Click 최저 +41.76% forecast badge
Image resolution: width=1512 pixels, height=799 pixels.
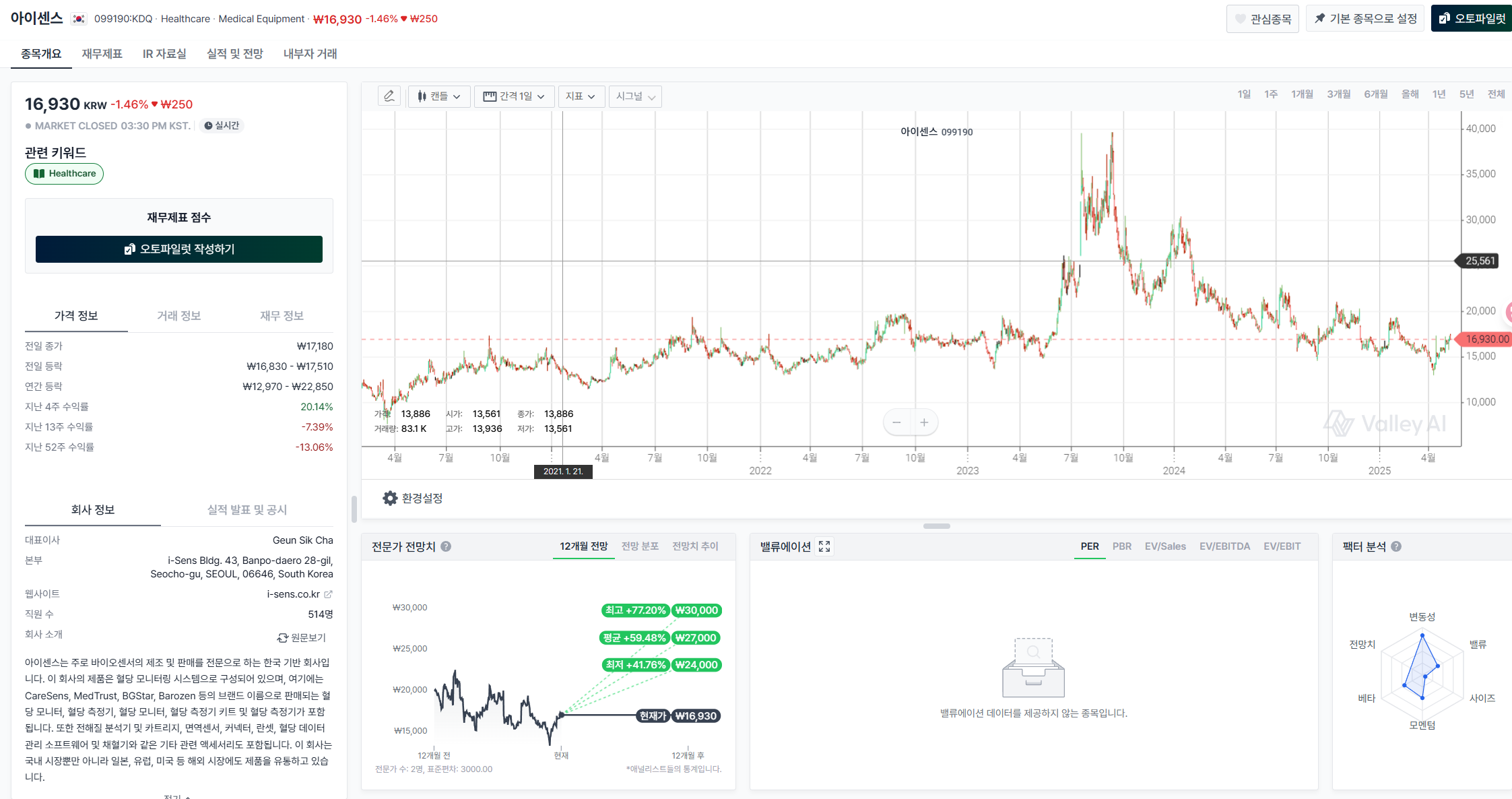pyautogui.click(x=635, y=665)
